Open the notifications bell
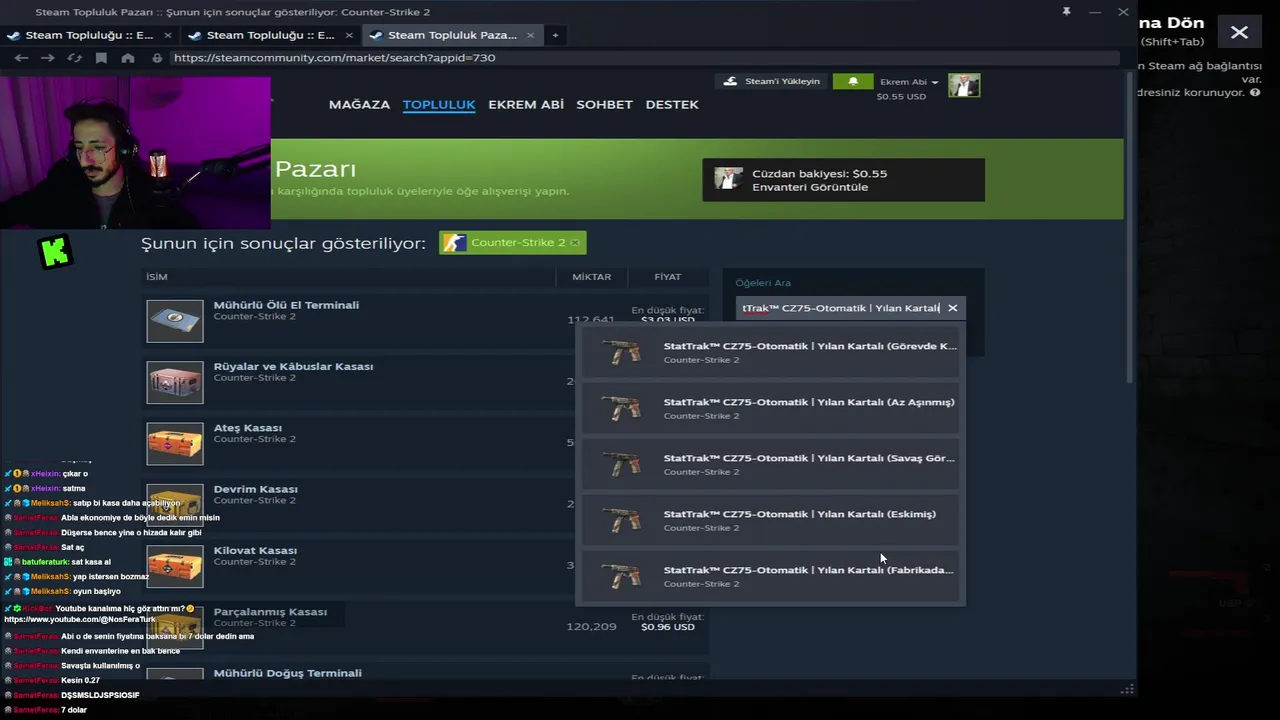 click(853, 81)
